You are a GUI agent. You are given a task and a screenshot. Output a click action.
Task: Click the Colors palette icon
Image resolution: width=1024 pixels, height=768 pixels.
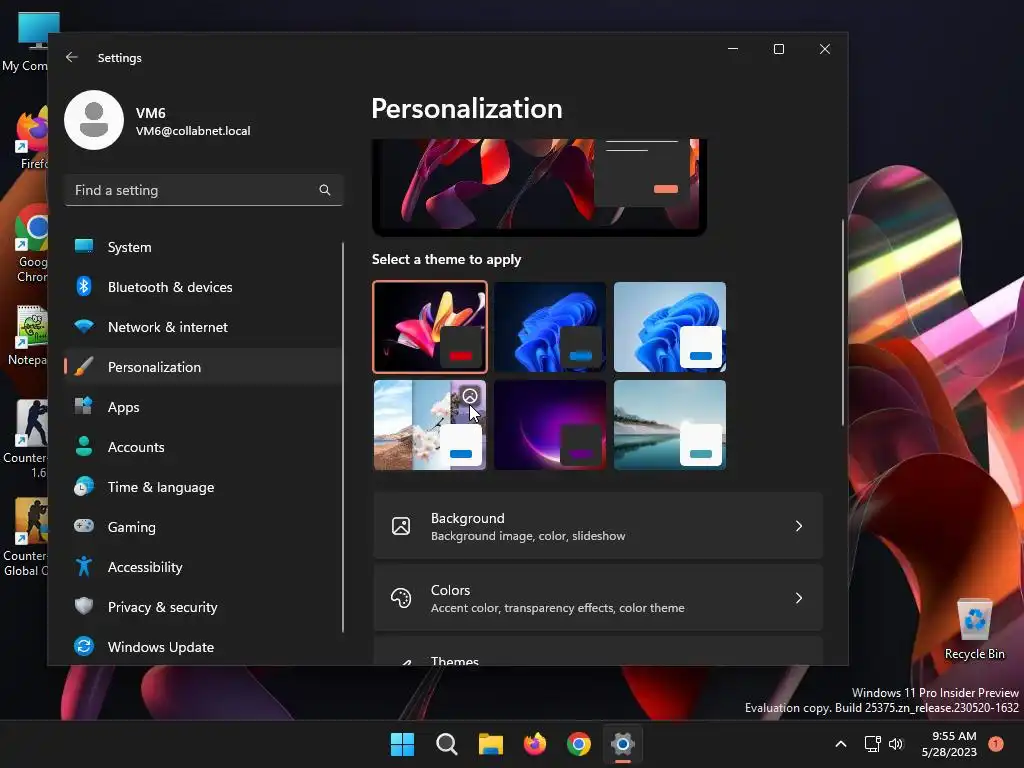click(401, 598)
